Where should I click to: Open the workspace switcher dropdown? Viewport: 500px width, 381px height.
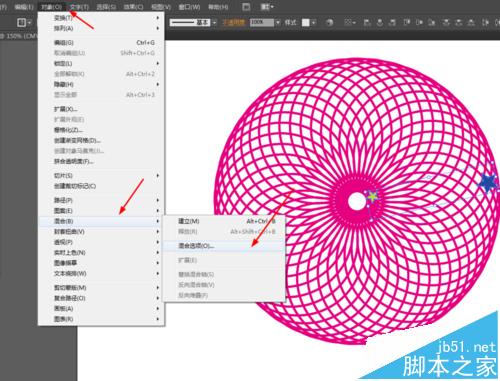tap(267, 7)
